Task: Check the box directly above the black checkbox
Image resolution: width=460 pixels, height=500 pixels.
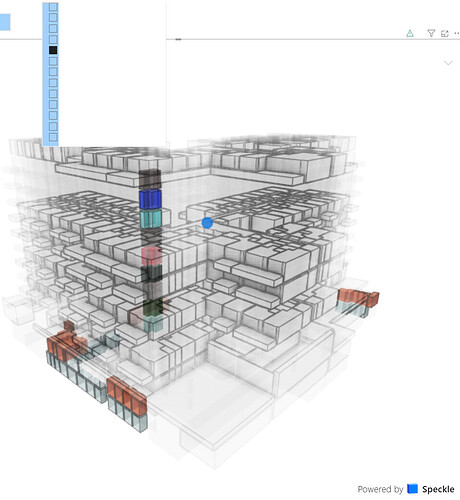Action: pyautogui.click(x=53, y=39)
